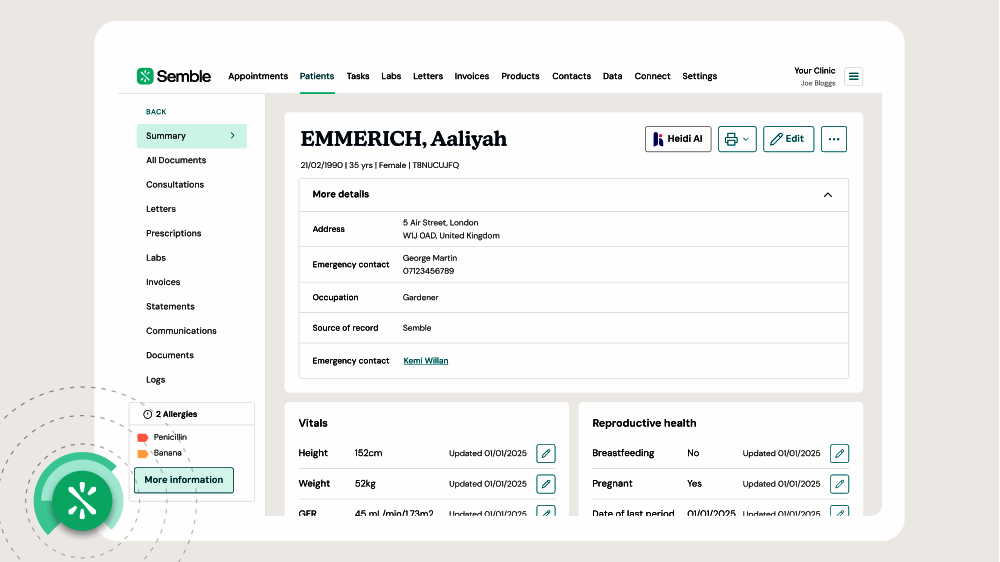1000x562 pixels.
Task: Open the Settings tab
Action: tap(700, 76)
